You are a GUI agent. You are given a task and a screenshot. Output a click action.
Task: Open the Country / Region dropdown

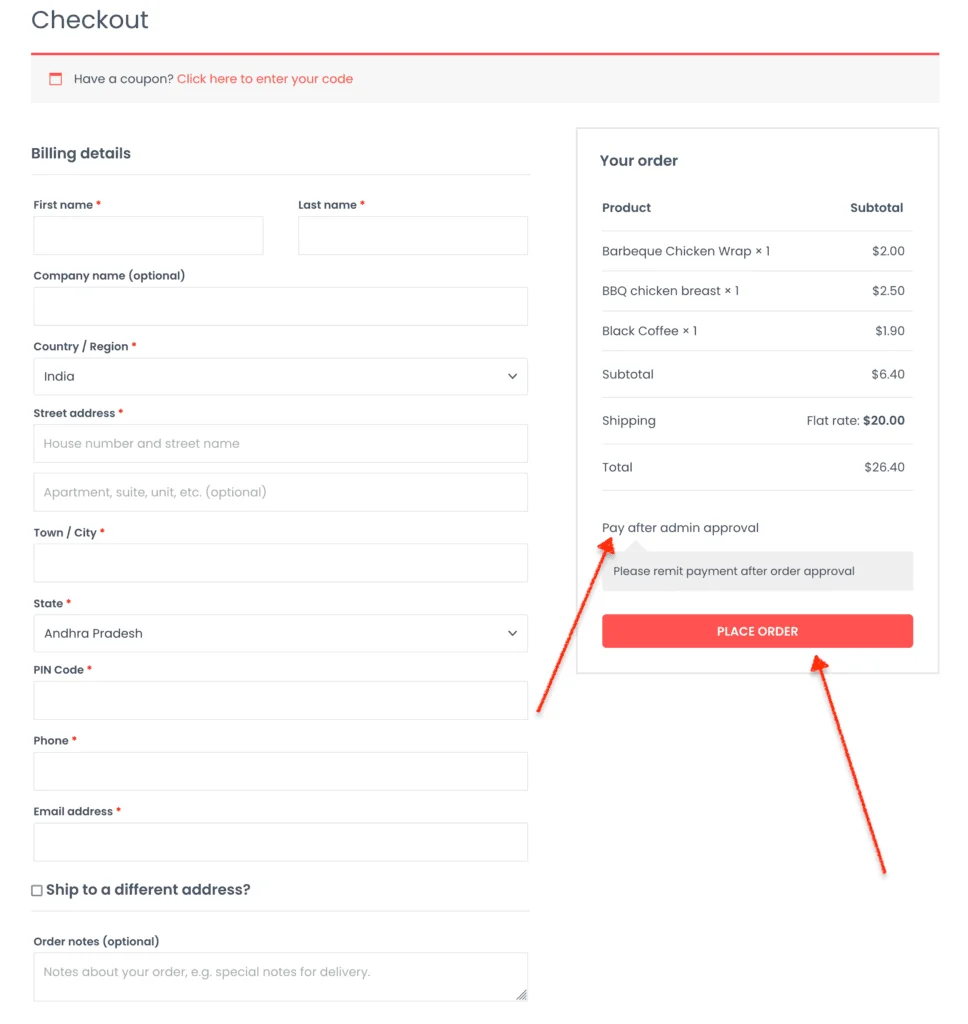[280, 377]
